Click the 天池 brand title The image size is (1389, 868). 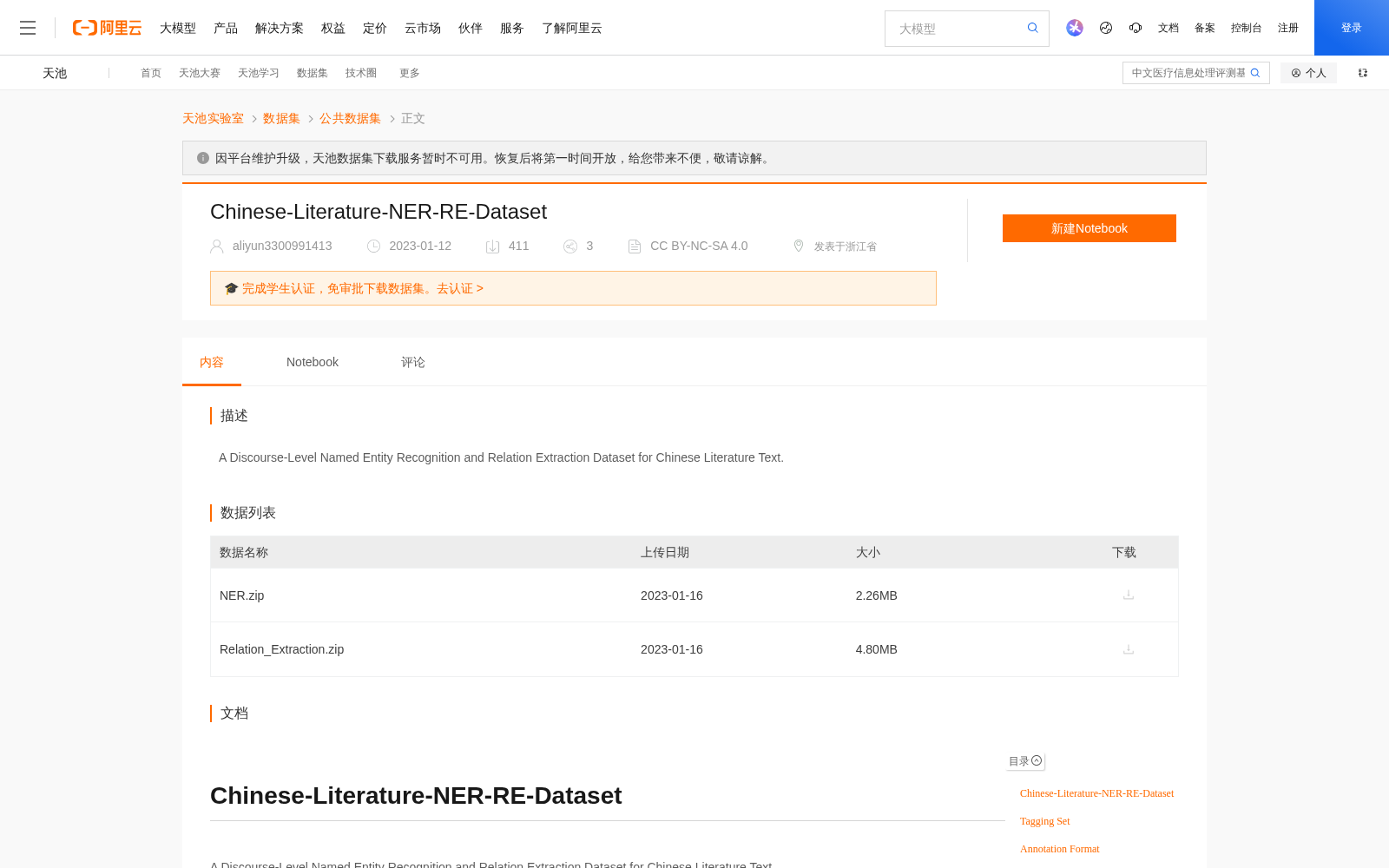(55, 73)
